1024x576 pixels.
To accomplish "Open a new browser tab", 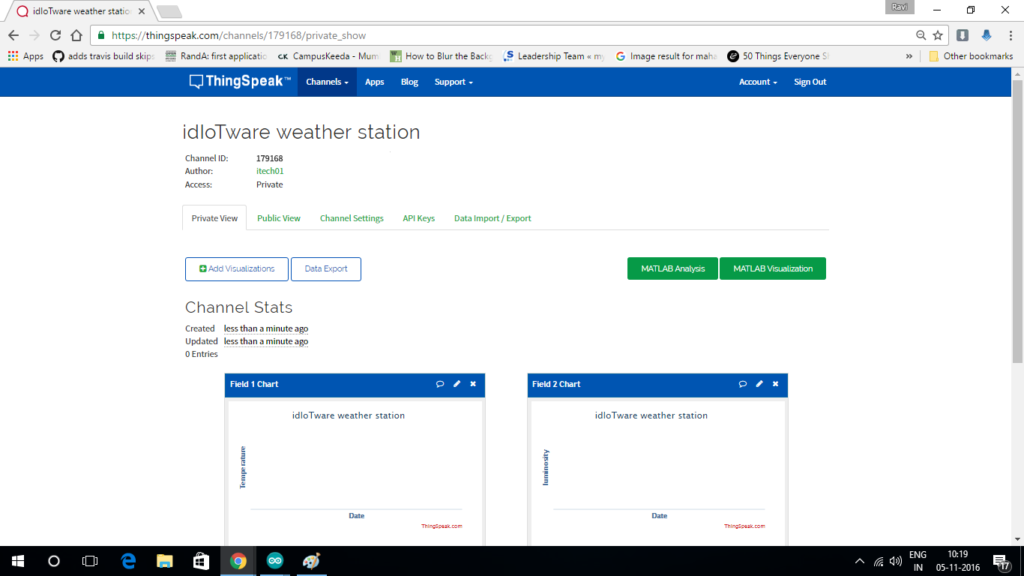I will [x=169, y=11].
